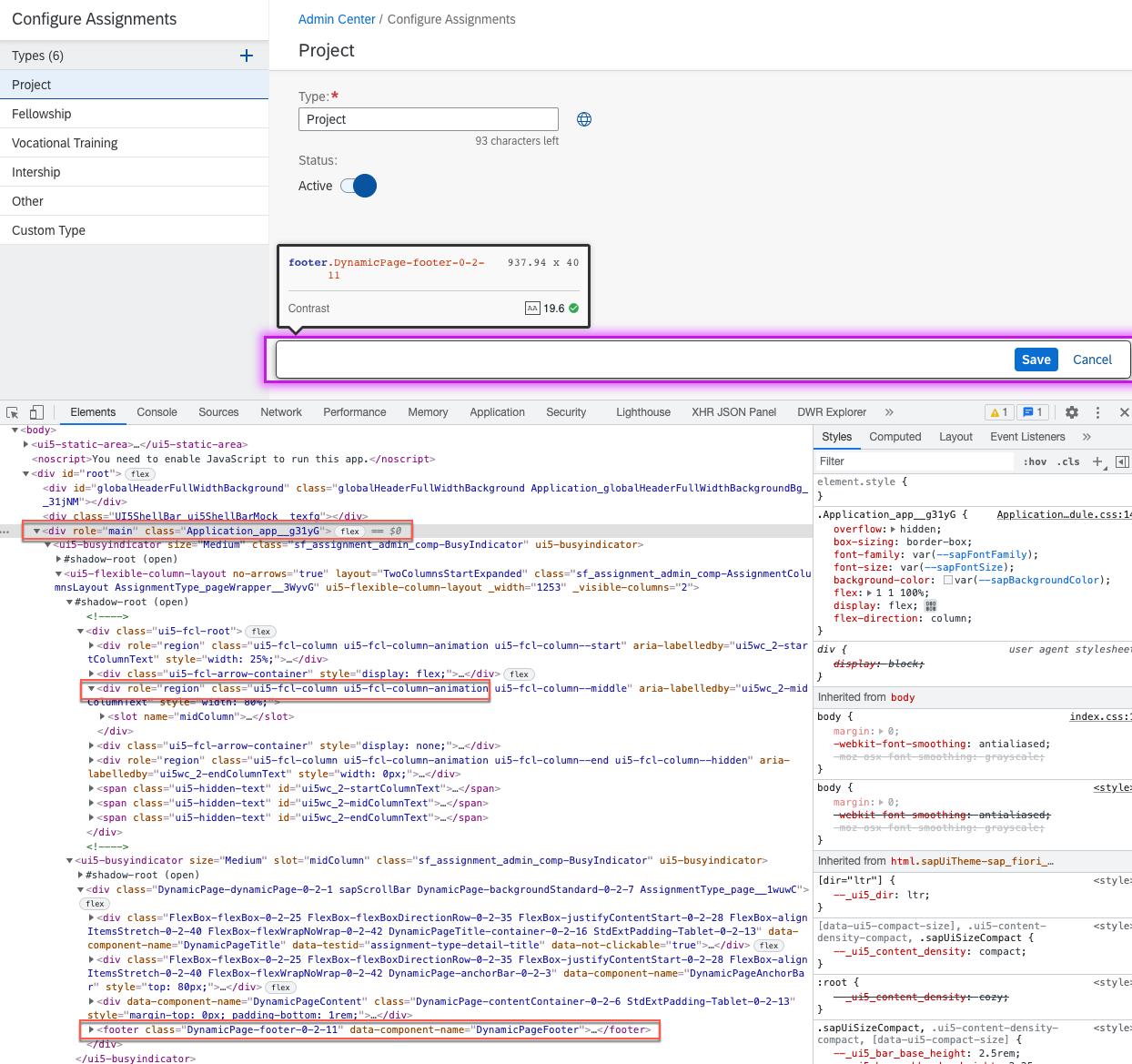Disable the Active status switch
The image size is (1132, 1064).
(359, 186)
